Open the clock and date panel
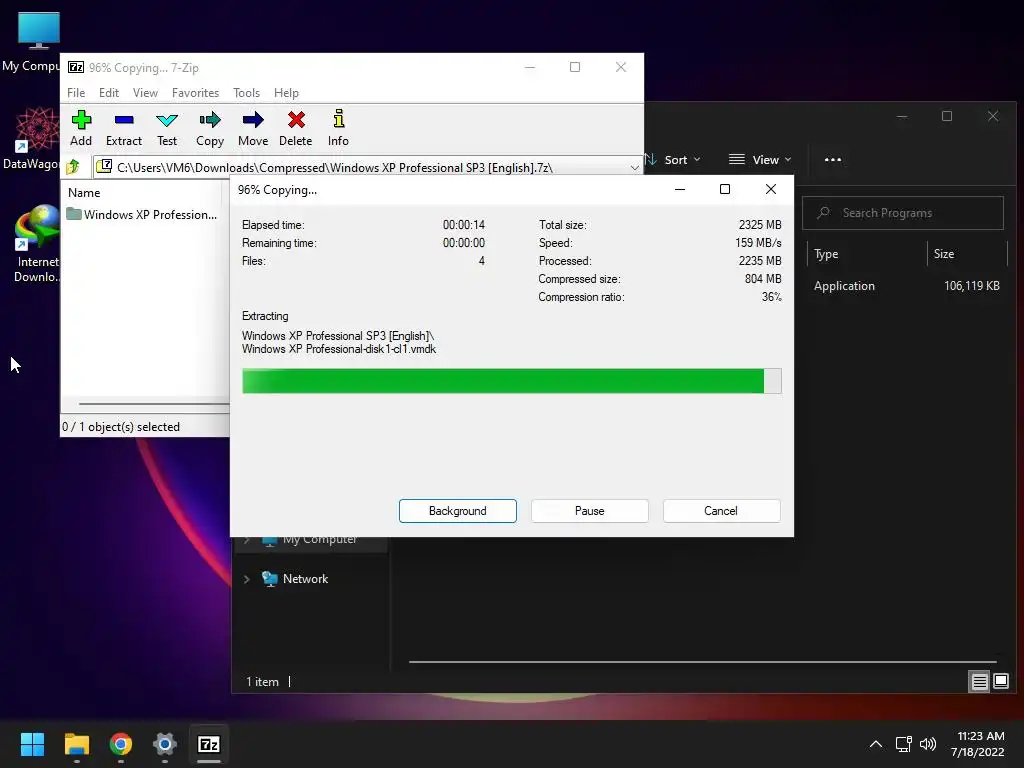Screen dimensions: 1024x768 click(980, 744)
